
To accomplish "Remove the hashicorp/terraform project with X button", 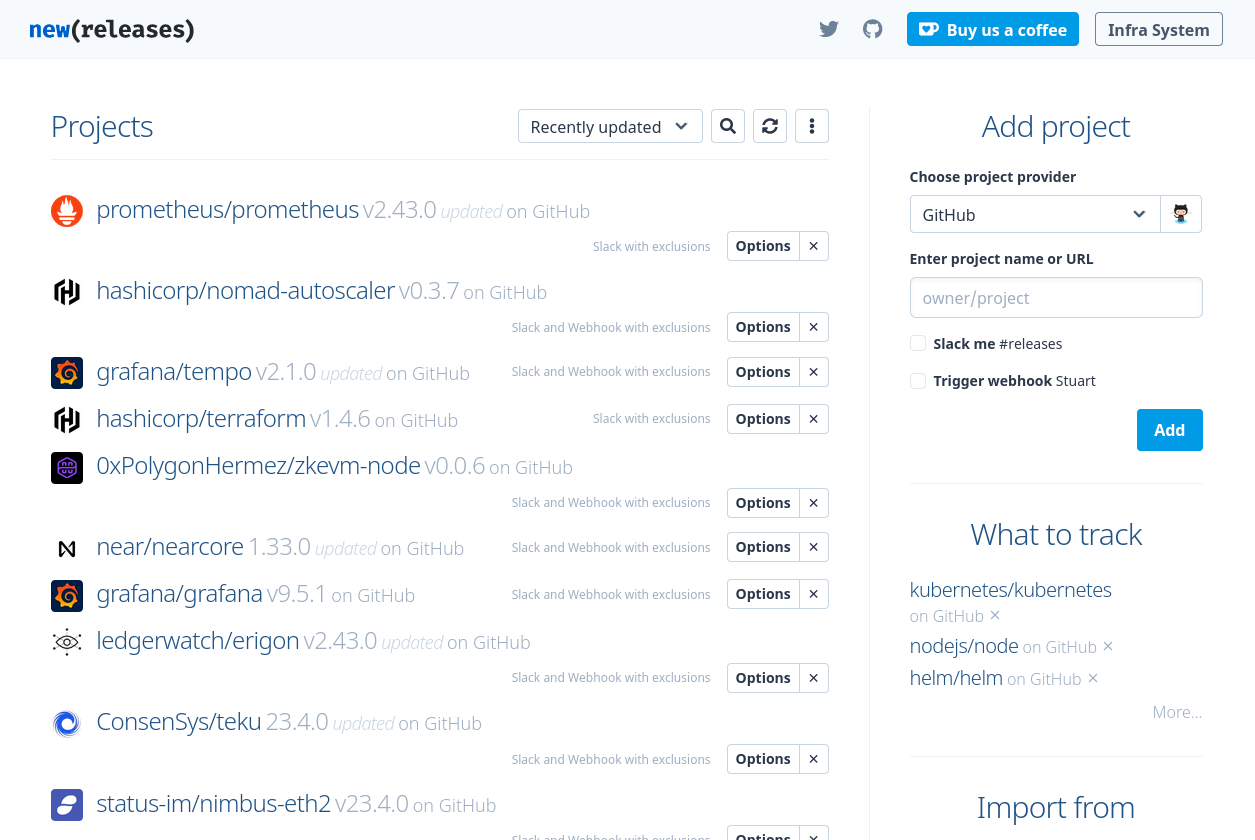I will pyautogui.click(x=814, y=419).
